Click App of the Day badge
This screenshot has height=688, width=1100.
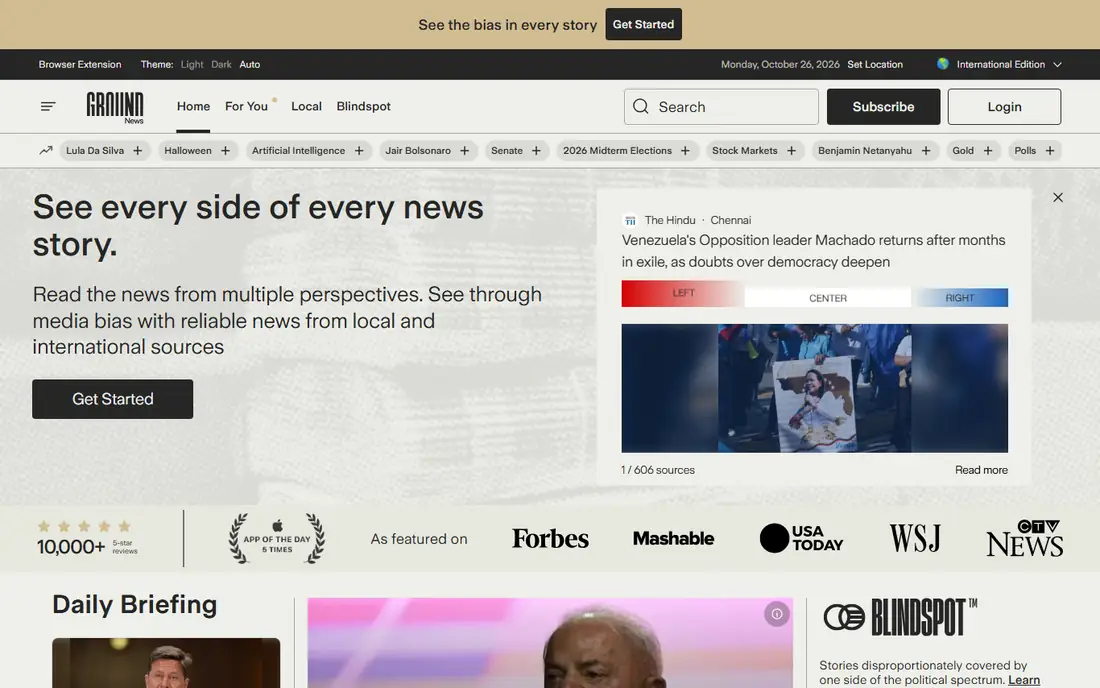[x=276, y=539]
